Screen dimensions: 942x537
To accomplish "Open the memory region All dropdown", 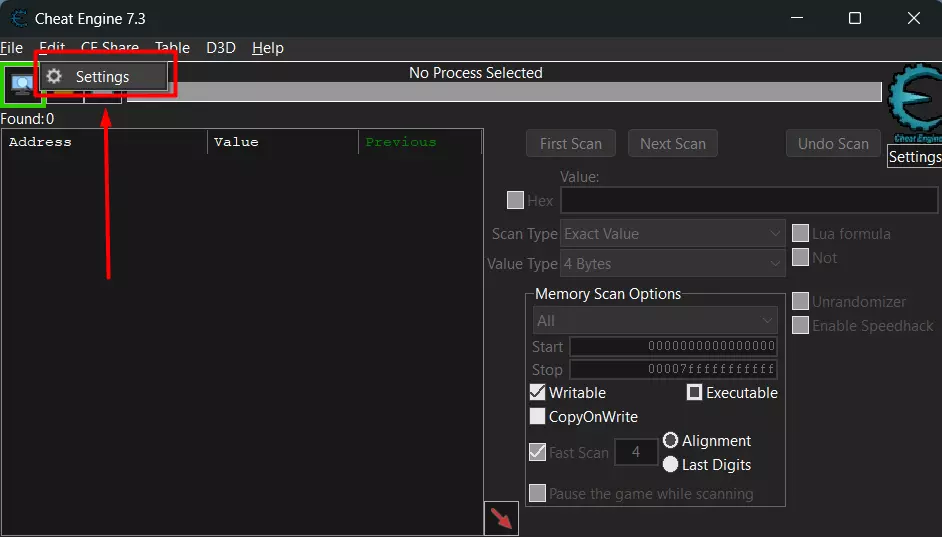I will (655, 321).
